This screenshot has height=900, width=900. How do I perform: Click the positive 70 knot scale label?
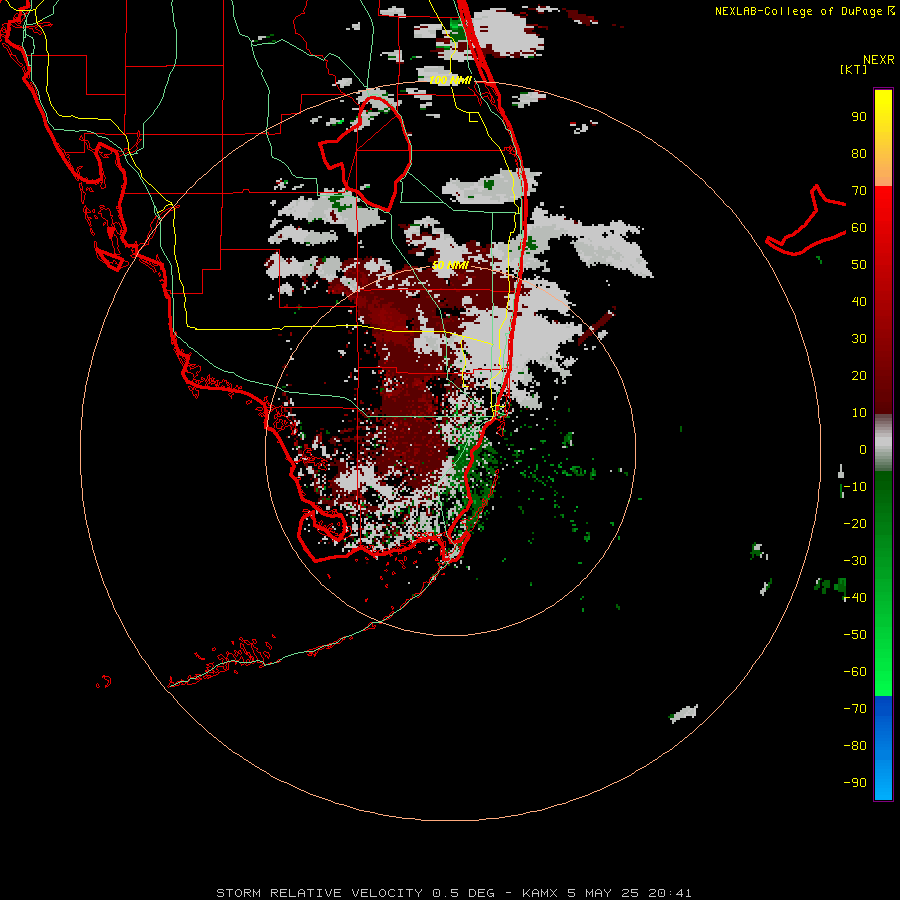[859, 191]
